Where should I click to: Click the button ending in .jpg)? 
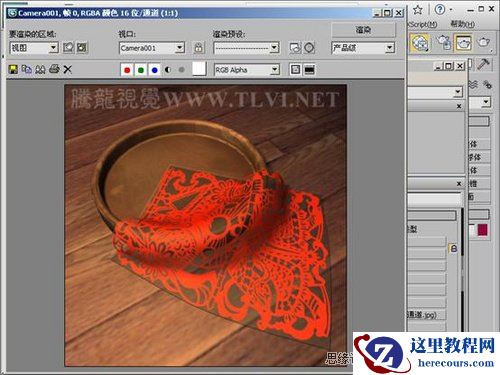point(426,315)
